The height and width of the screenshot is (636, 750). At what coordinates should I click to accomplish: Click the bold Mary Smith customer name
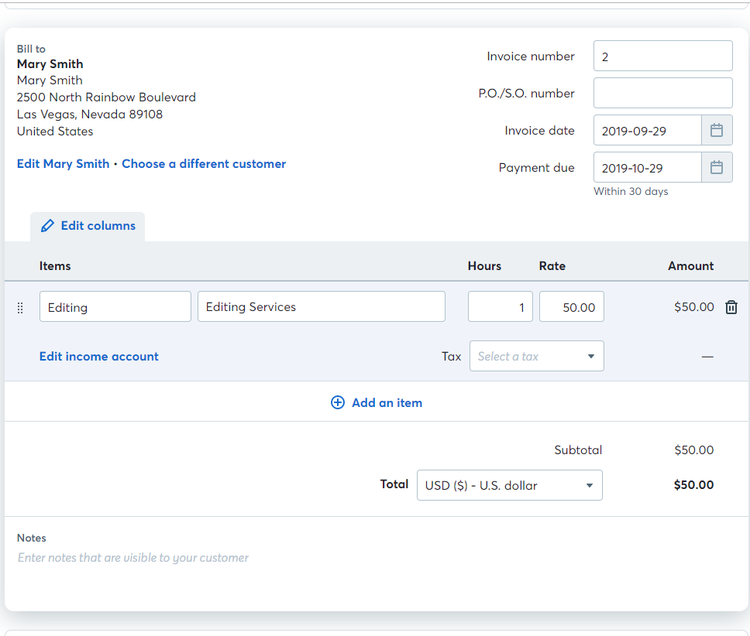[x=50, y=64]
